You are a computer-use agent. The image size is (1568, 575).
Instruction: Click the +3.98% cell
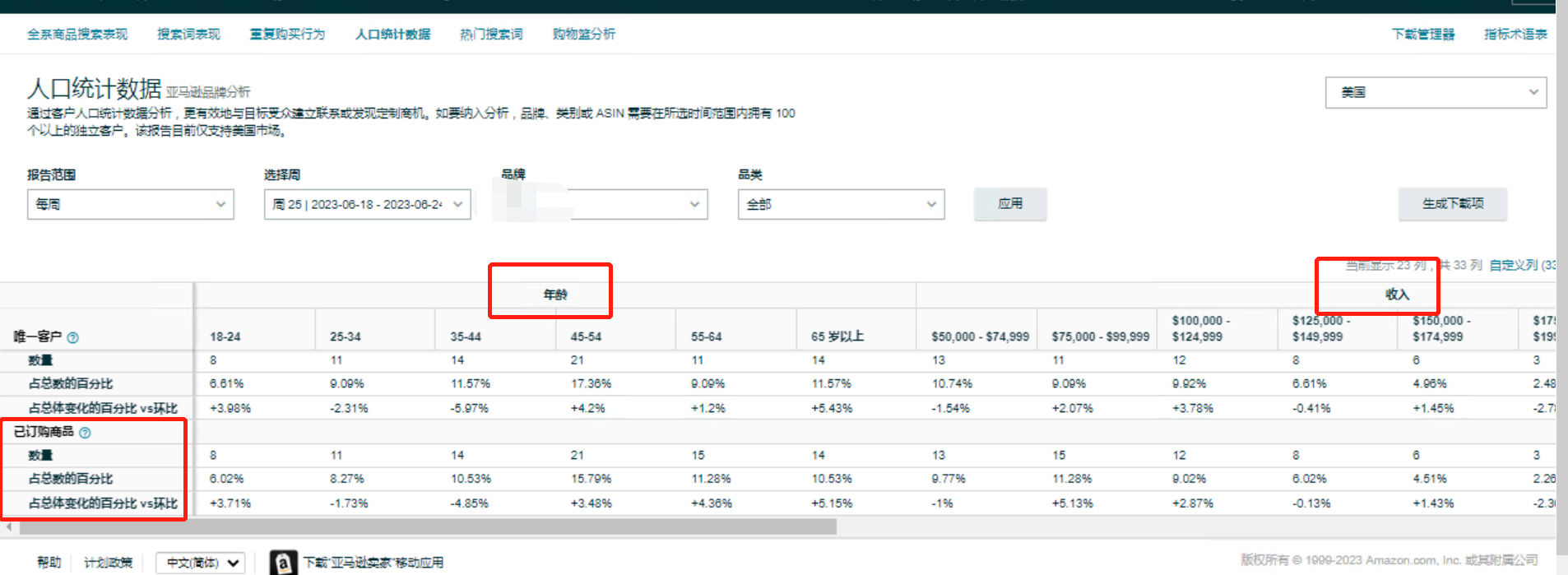(230, 409)
